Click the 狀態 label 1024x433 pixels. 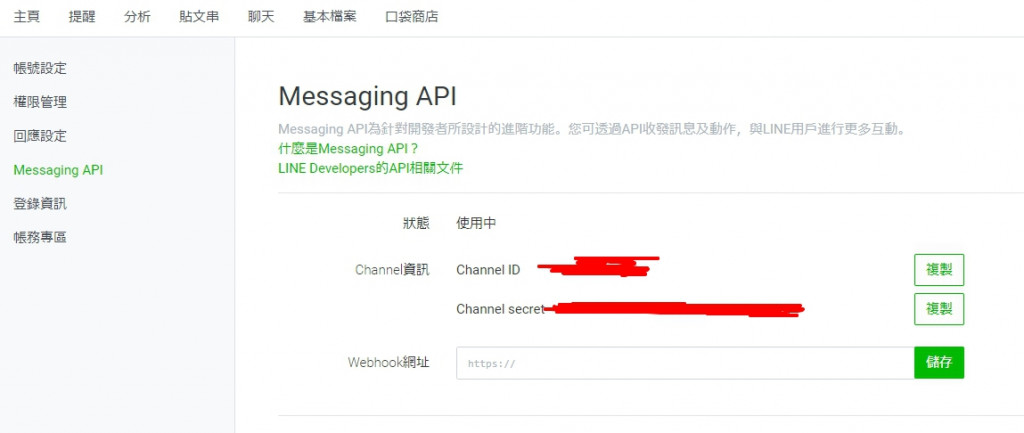(x=416, y=223)
